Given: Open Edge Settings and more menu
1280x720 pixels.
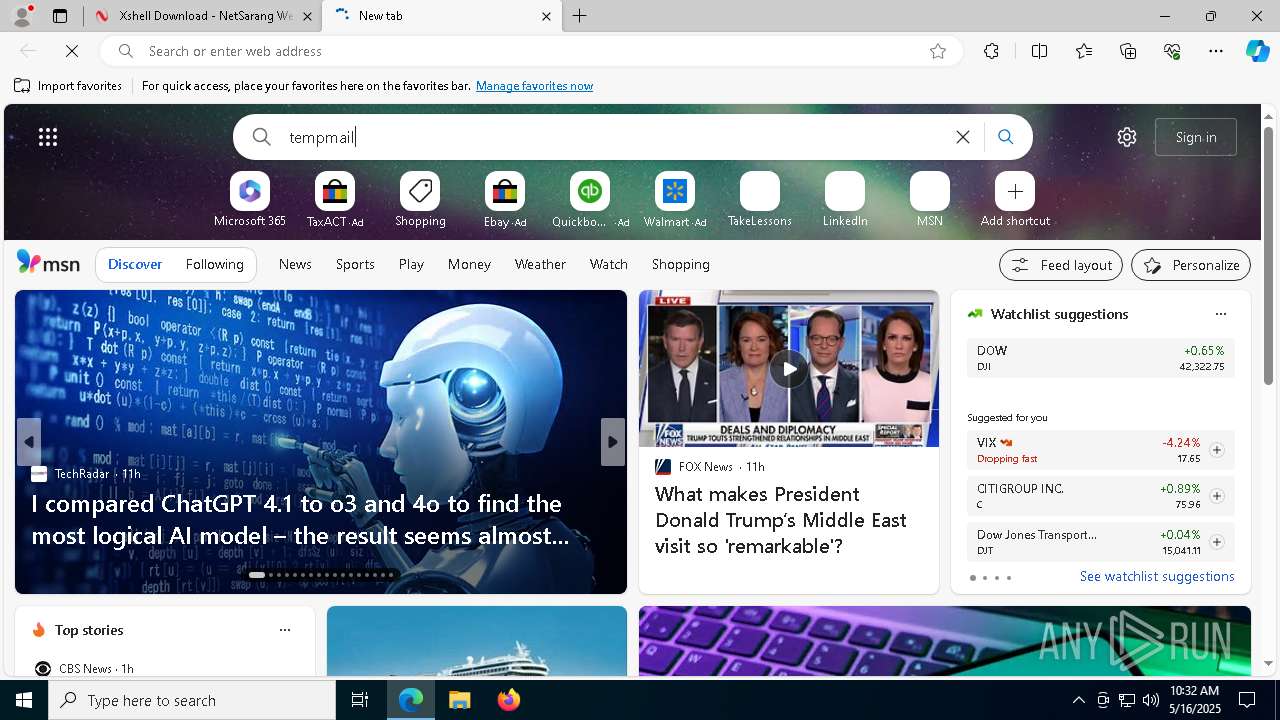Looking at the screenshot, I should point(1216,51).
